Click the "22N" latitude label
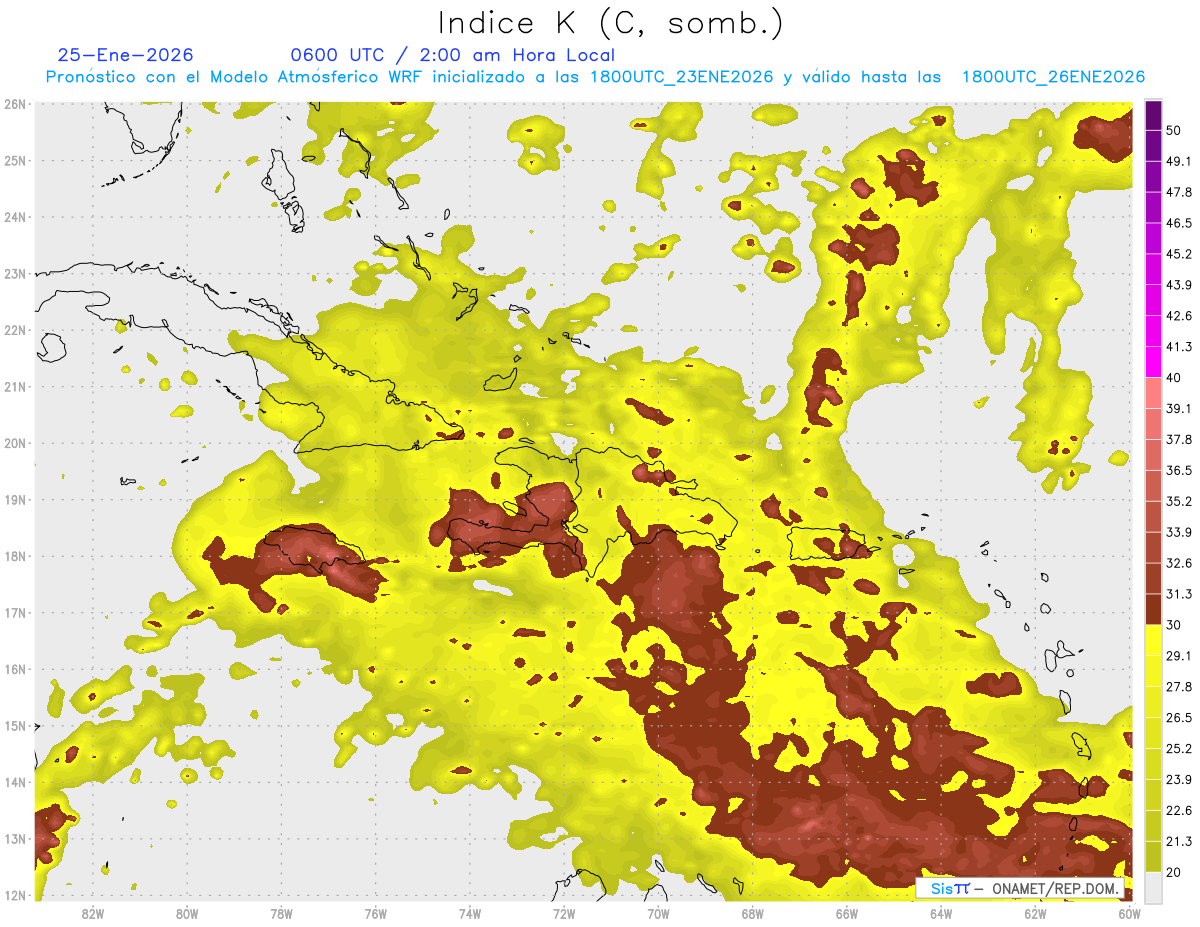Image resolution: width=1200 pixels, height=927 pixels. 14,330
